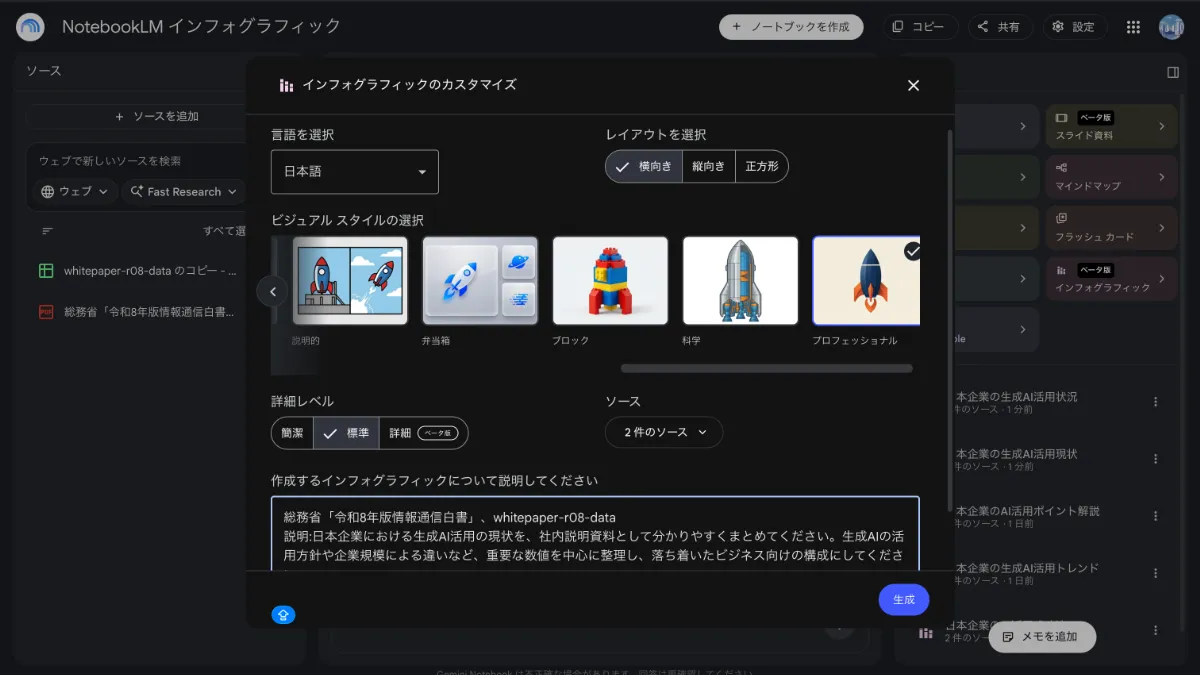Expand the マインドマップ card chevron
The image size is (1200, 675).
tap(1162, 177)
